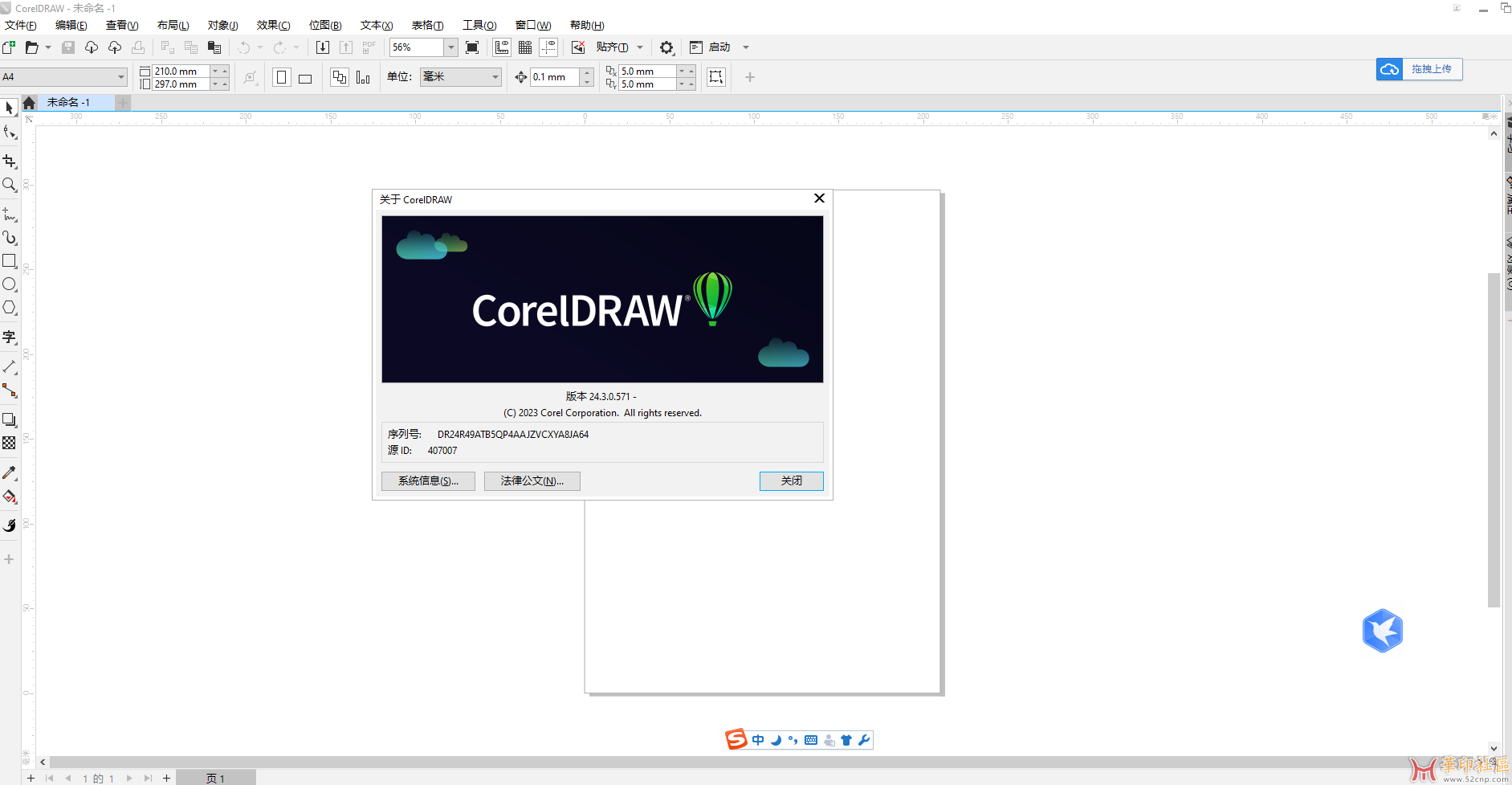Screen dimensions: 1512x785
Task: Click the 拖拽上传 cloud upload button
Action: point(1419,69)
